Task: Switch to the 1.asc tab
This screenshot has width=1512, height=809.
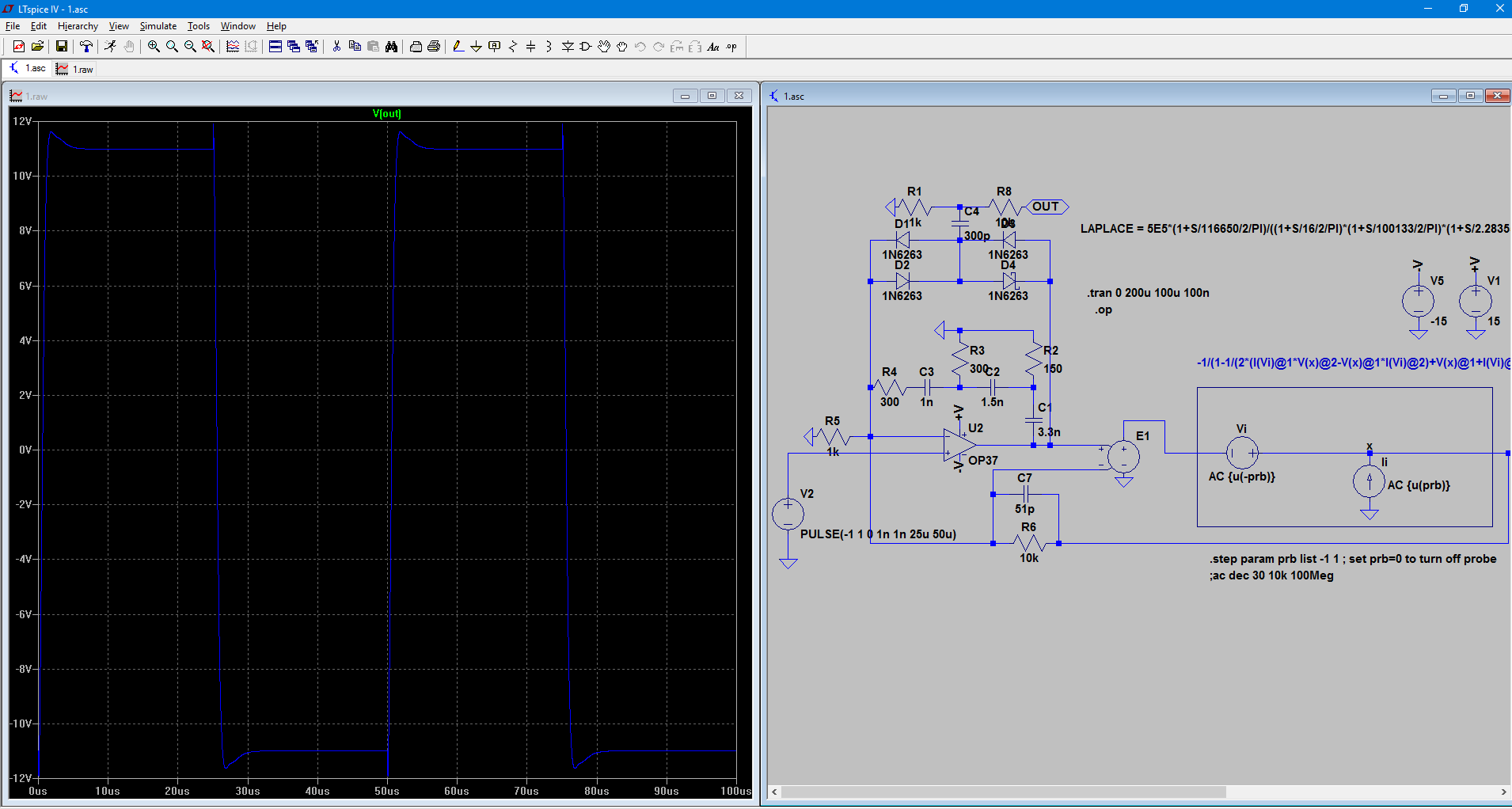Action: [x=28, y=69]
